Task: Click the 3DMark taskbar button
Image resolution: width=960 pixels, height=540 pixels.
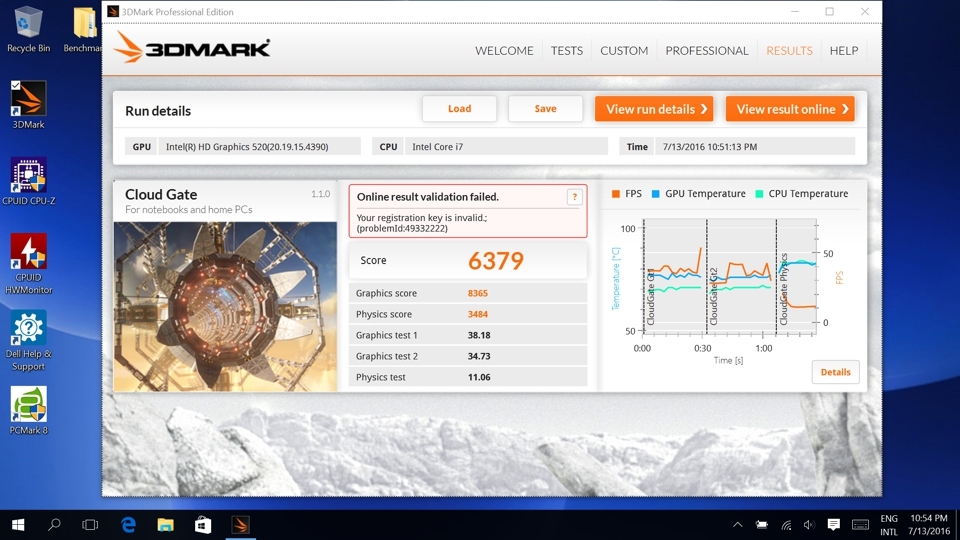Action: pyautogui.click(x=240, y=525)
